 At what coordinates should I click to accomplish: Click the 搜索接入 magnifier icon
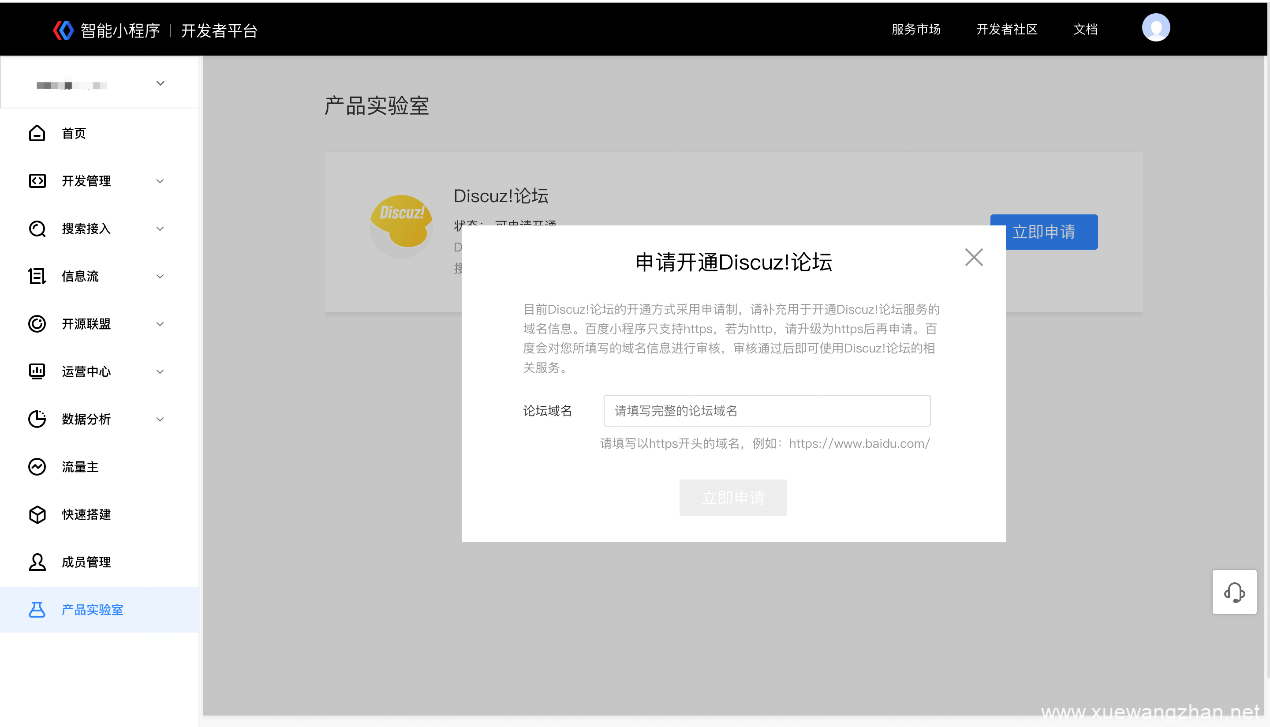pyautogui.click(x=37, y=229)
